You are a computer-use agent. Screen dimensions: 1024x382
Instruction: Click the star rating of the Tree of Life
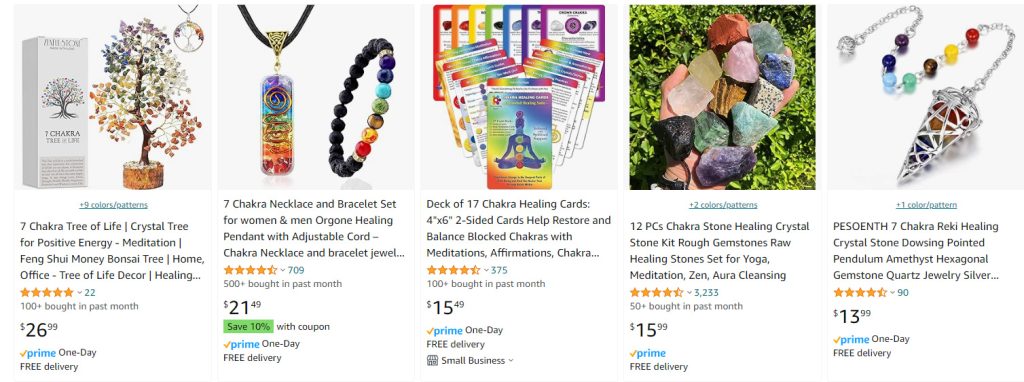coord(47,293)
